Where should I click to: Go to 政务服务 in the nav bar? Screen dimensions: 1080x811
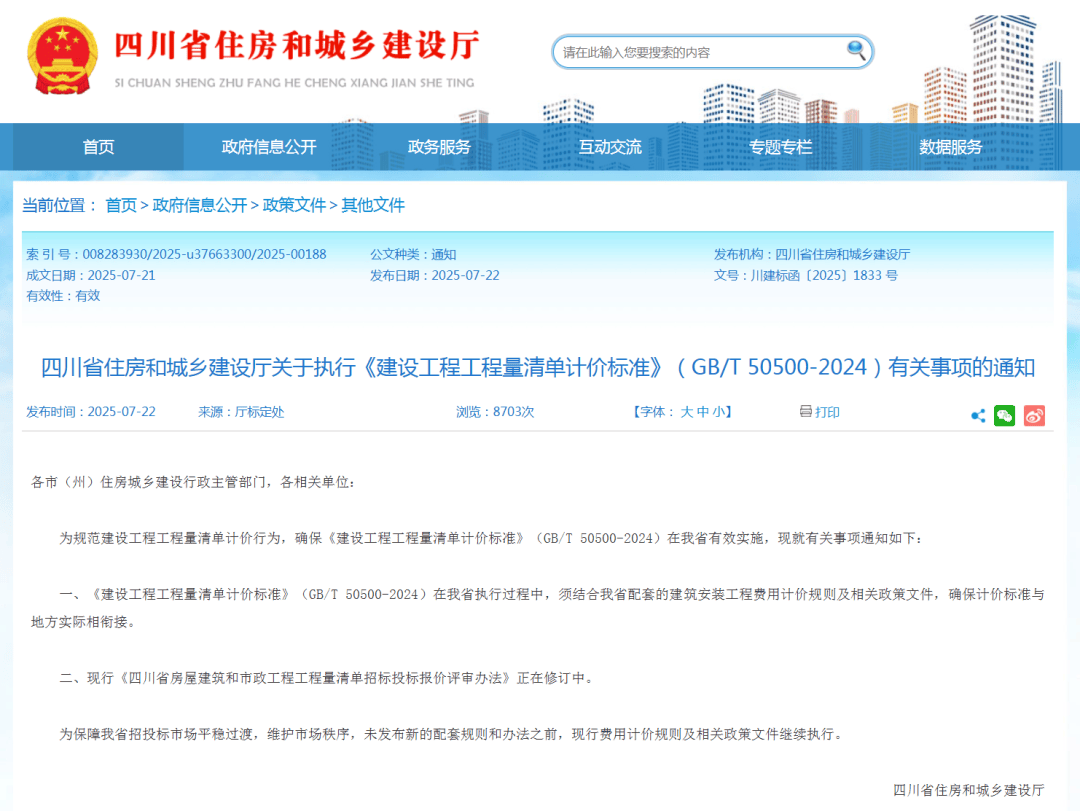(439, 147)
